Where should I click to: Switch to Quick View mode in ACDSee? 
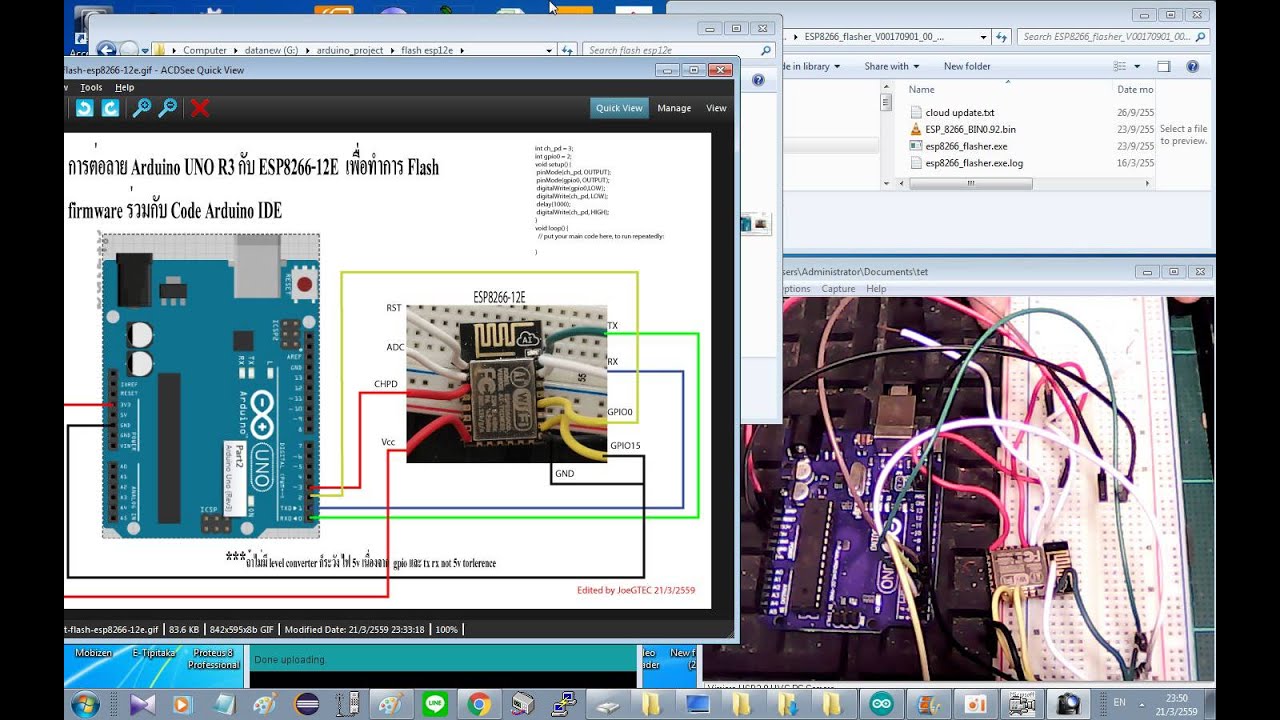coord(619,108)
